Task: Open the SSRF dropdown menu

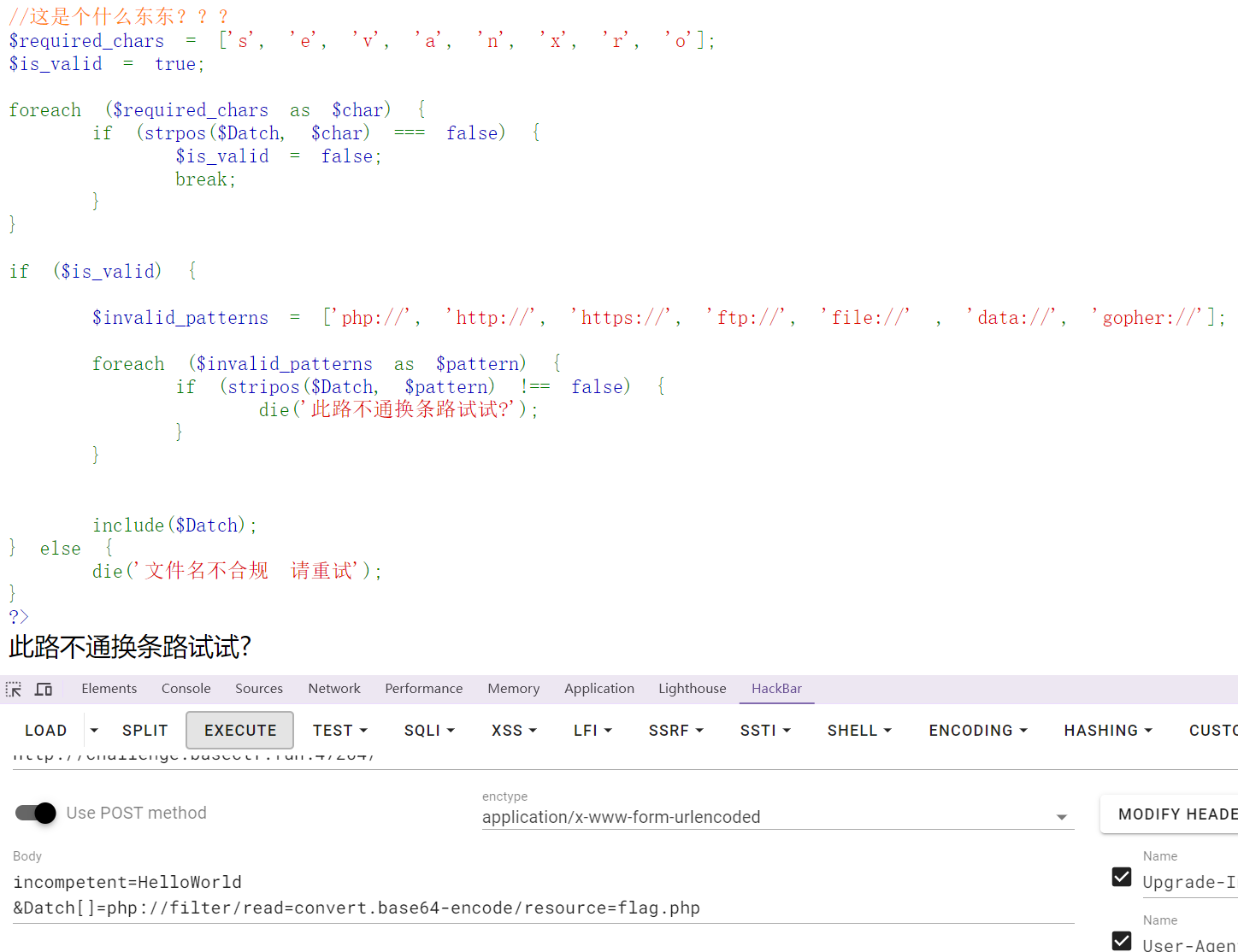Action: (675, 731)
